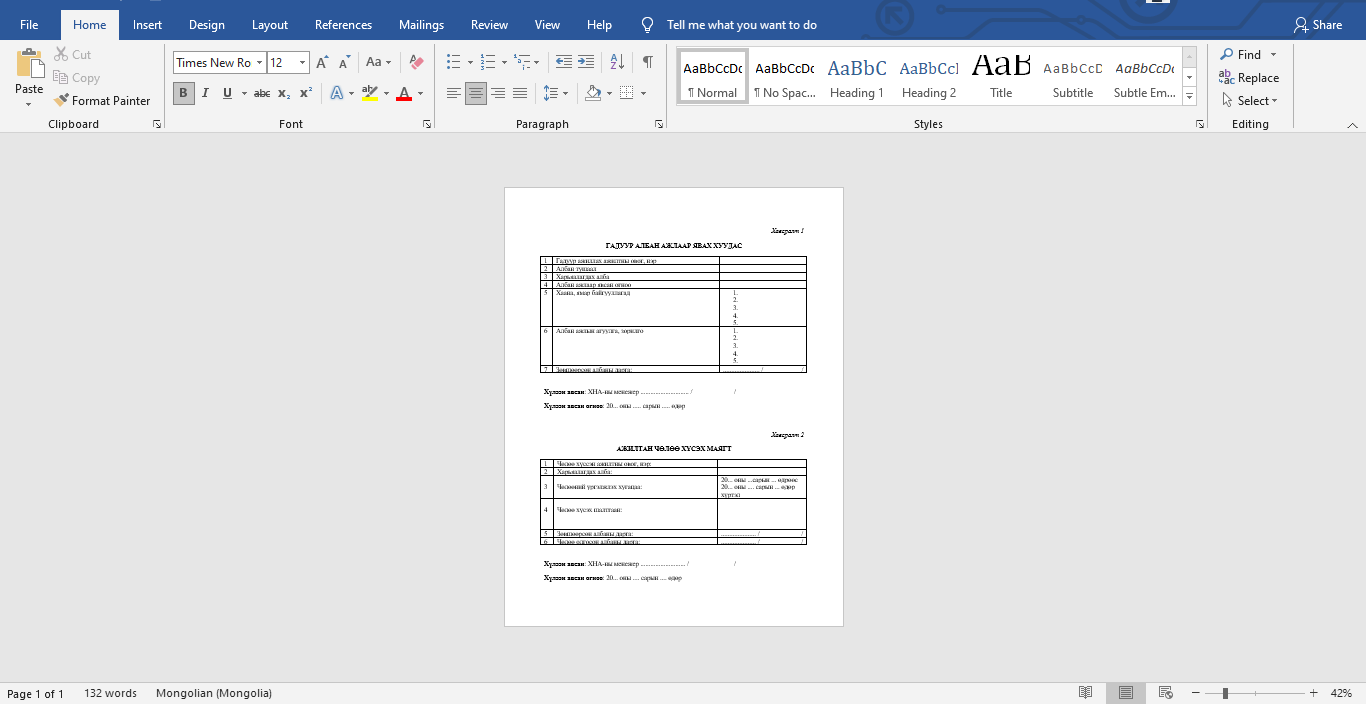The width and height of the screenshot is (1366, 704).
Task: Toggle Bold formatting off
Action: [x=183, y=93]
